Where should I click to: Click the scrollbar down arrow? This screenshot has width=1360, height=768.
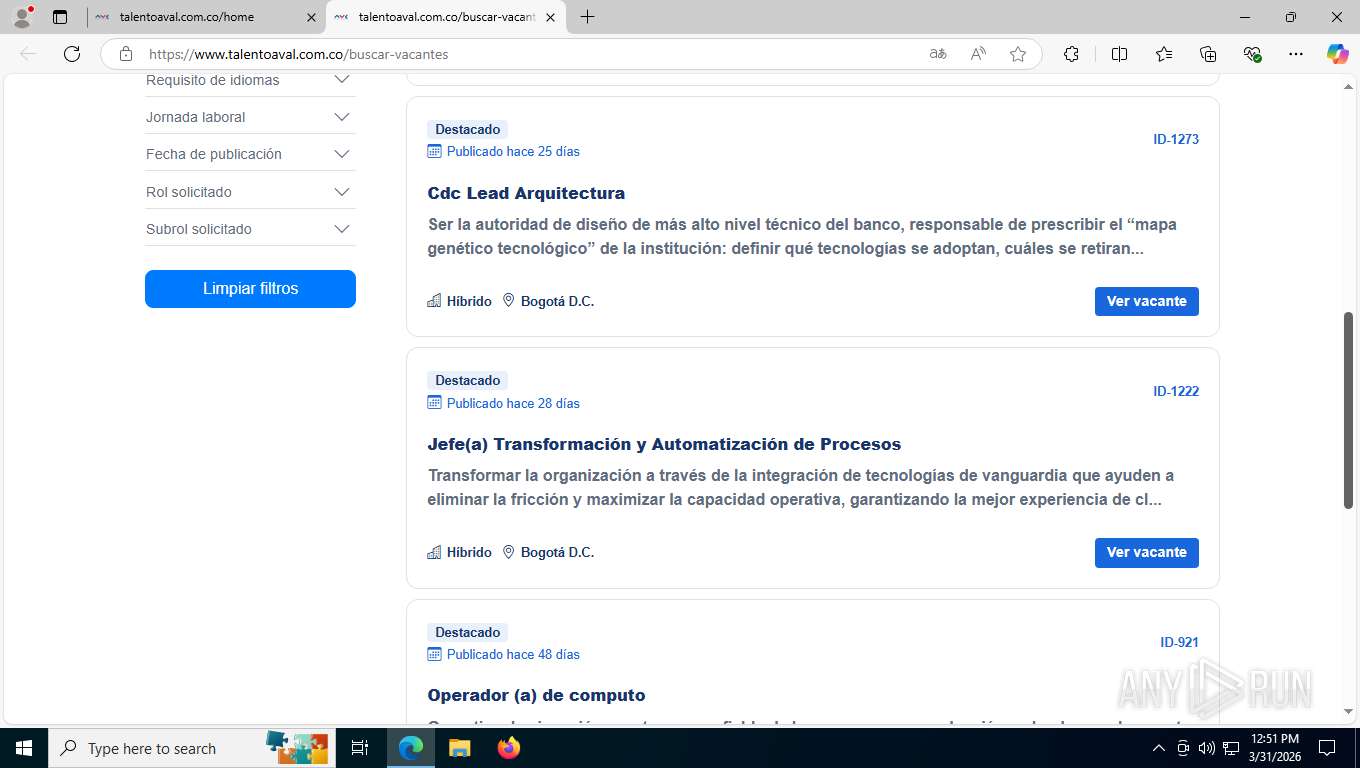click(x=1348, y=711)
